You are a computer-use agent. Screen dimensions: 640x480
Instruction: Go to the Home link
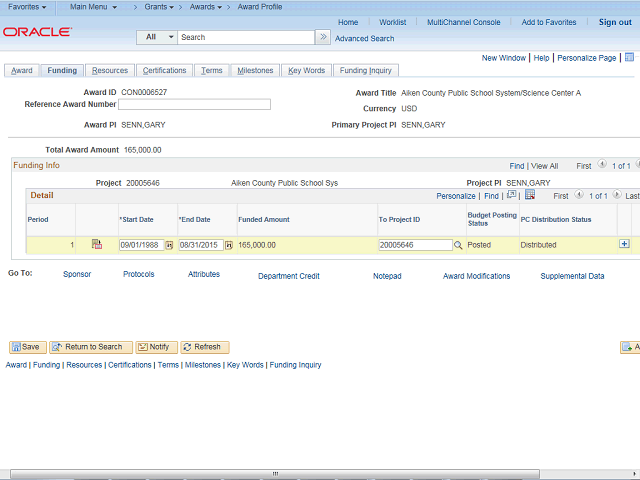pos(348,22)
